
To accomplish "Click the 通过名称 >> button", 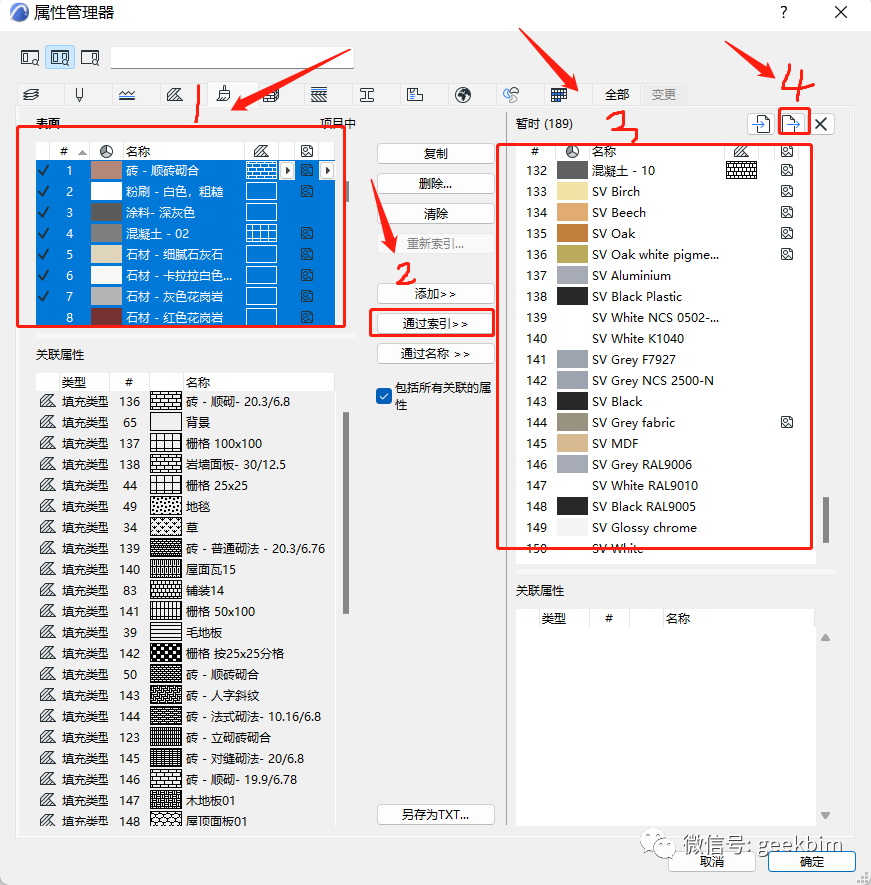I will (x=436, y=353).
